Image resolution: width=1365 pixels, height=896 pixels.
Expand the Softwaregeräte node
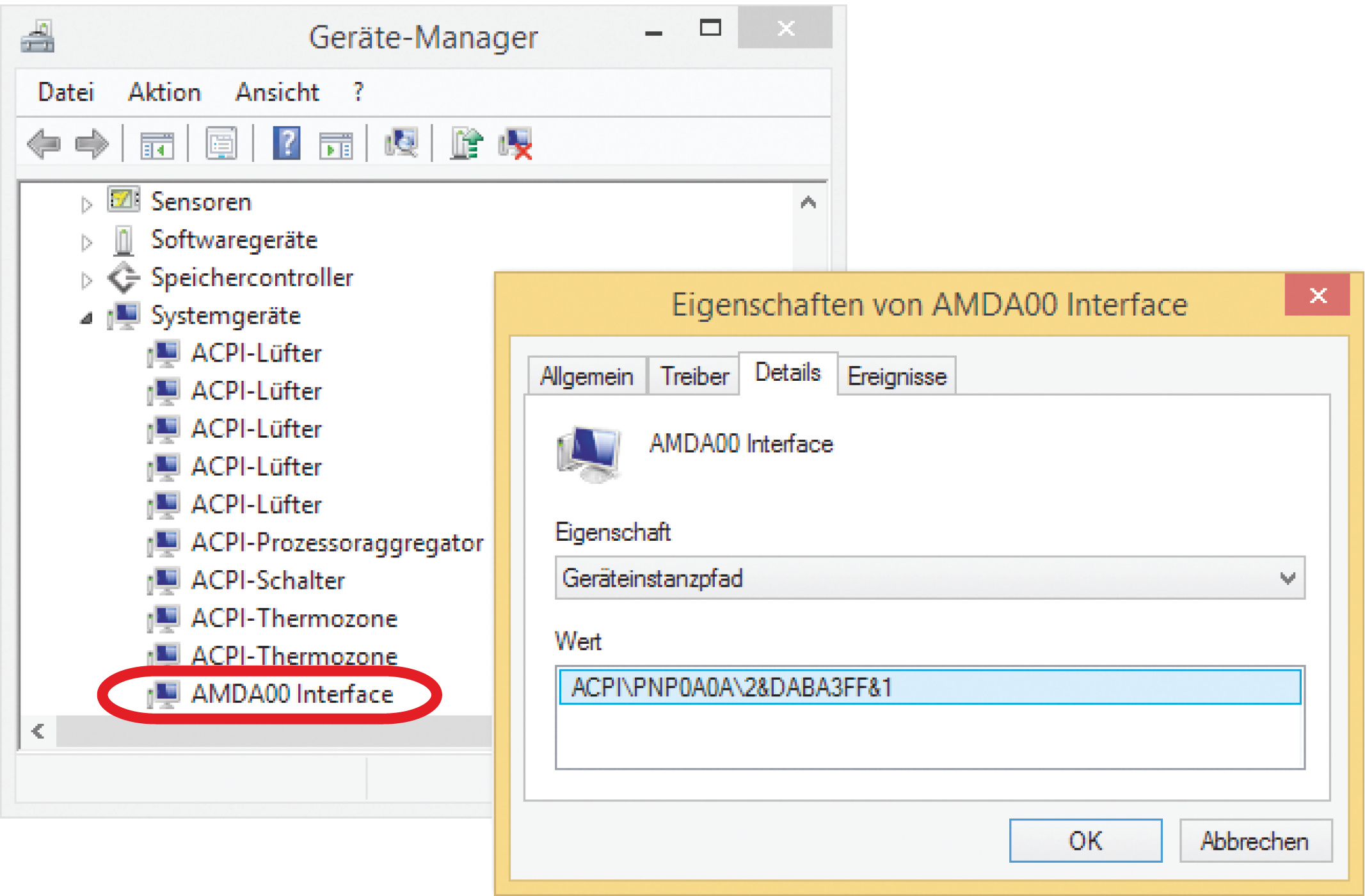[86, 242]
